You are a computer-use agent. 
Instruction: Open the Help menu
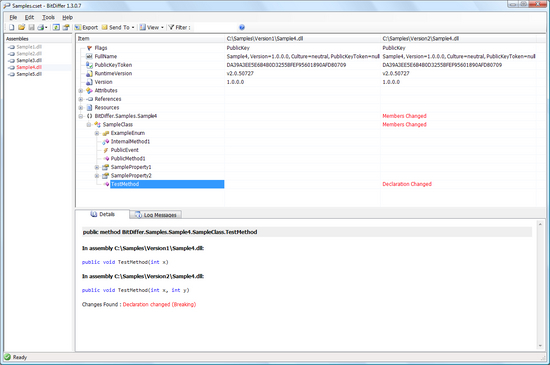pos(67,17)
